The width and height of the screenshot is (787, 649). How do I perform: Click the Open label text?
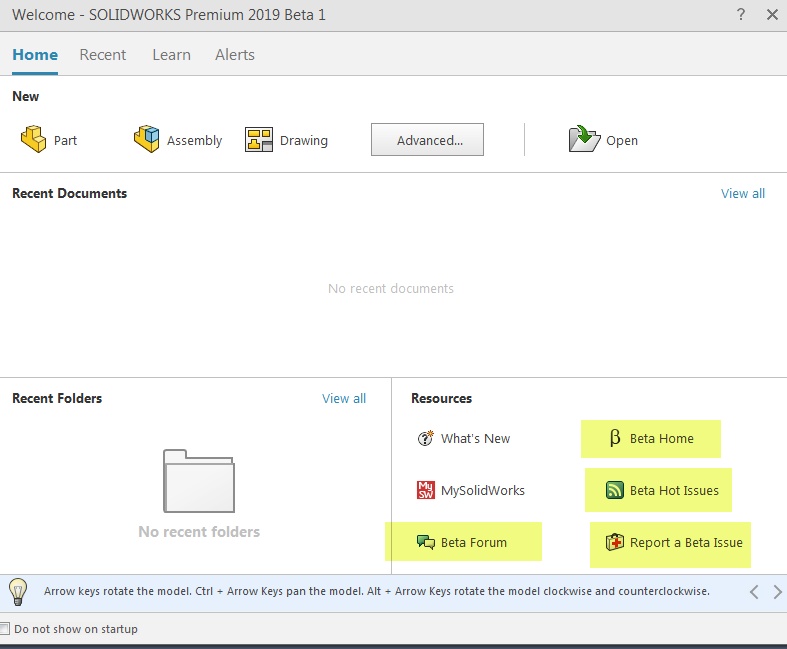point(622,141)
